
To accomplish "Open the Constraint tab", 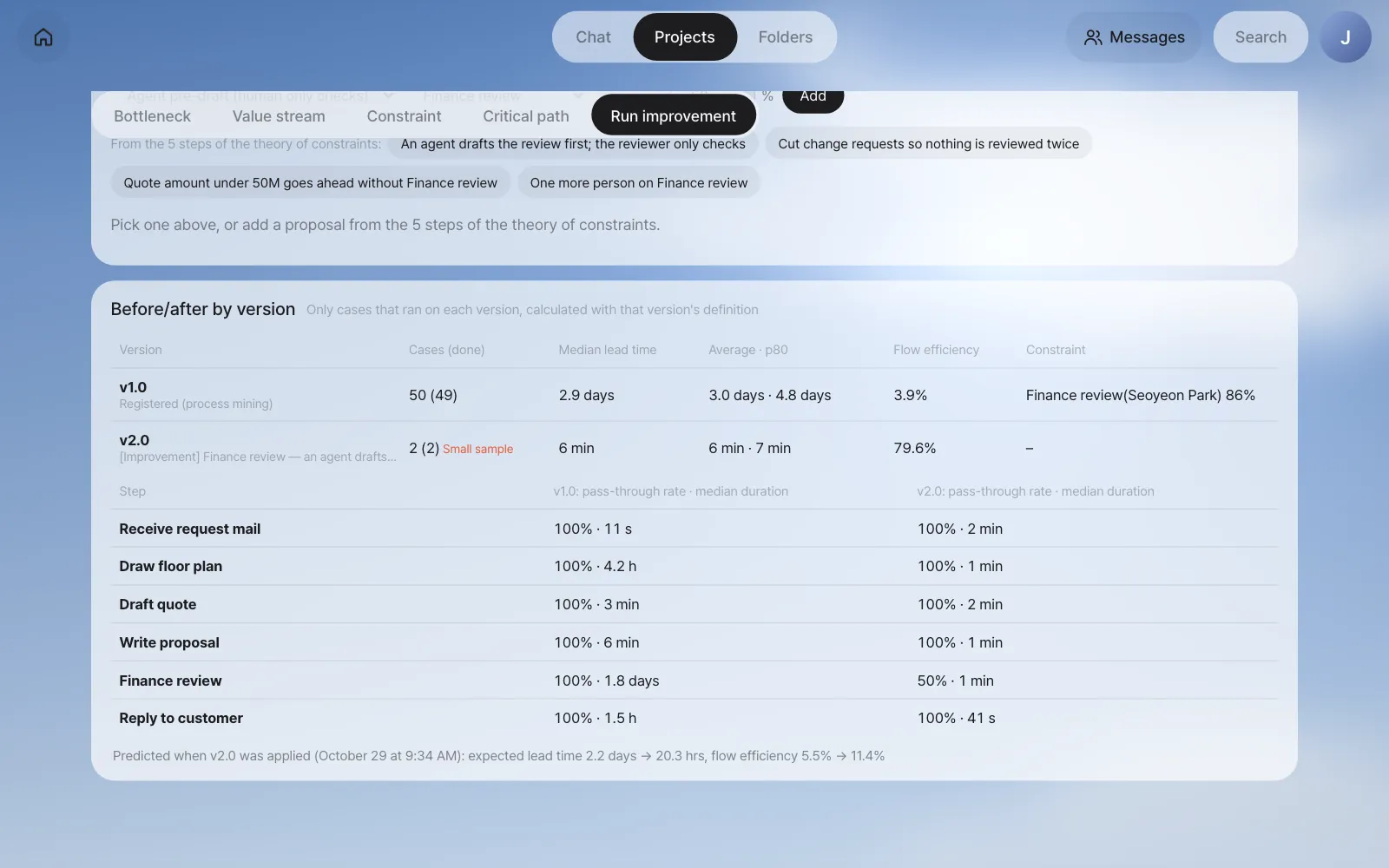I will [404, 116].
